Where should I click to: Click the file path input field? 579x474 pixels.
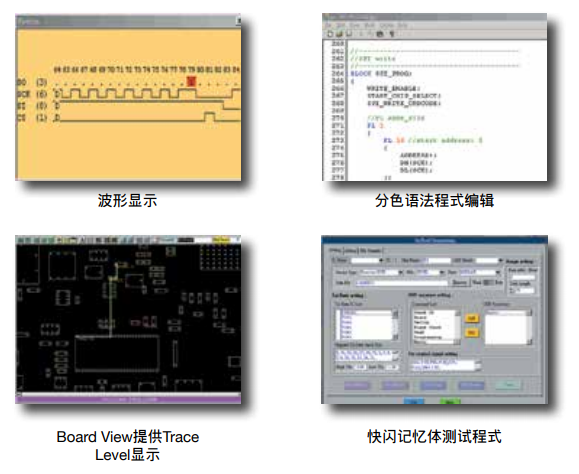pos(401,283)
